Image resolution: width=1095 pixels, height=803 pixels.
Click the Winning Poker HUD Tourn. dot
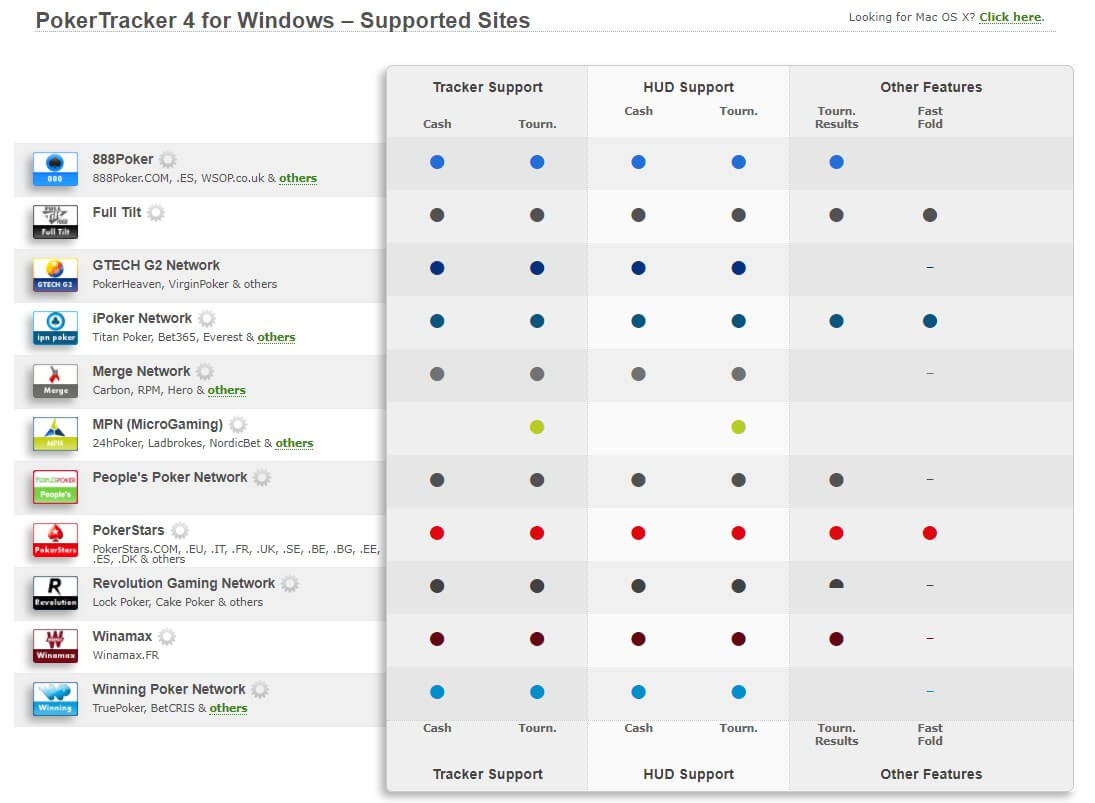point(738,692)
